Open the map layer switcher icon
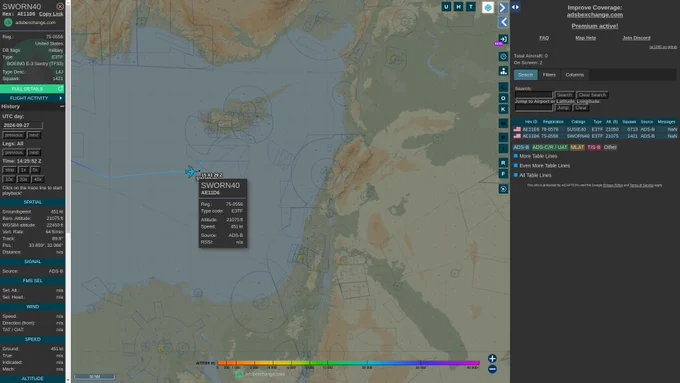The image size is (680, 383). [x=488, y=7]
